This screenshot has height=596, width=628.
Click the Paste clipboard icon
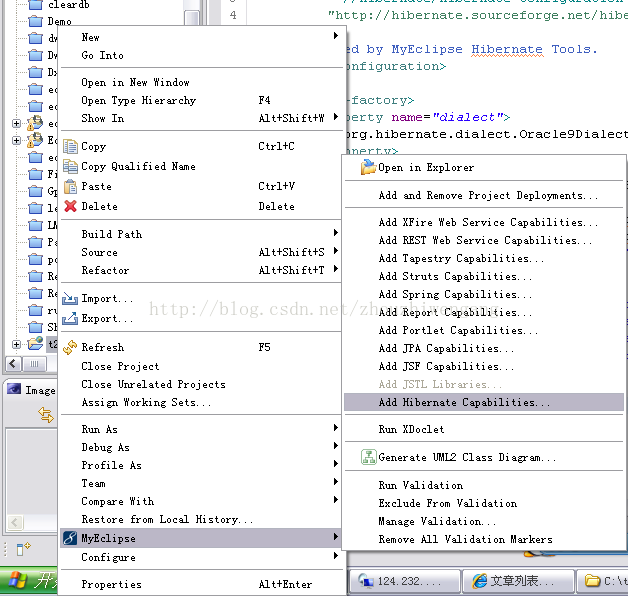(x=70, y=186)
